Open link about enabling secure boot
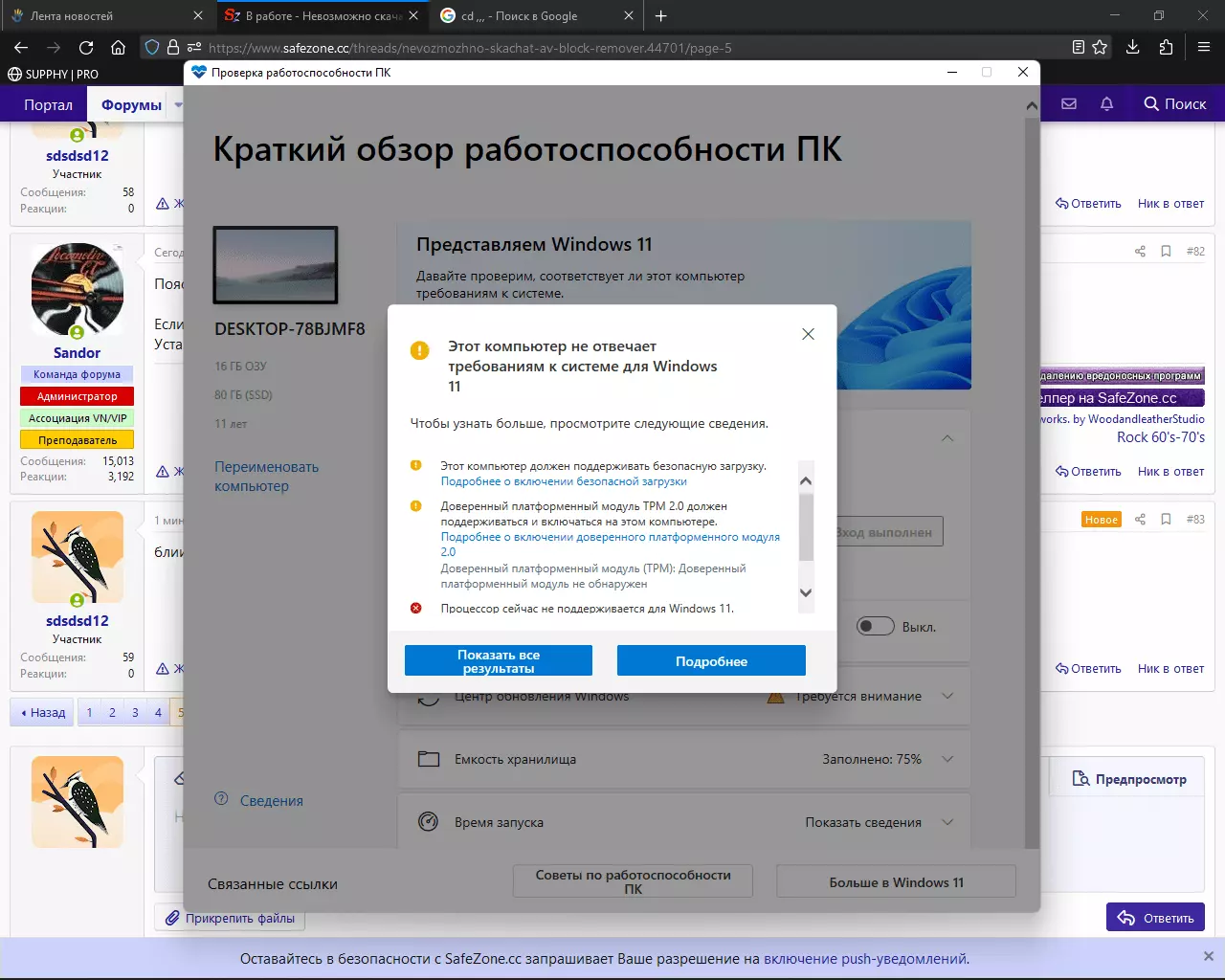 564,481
